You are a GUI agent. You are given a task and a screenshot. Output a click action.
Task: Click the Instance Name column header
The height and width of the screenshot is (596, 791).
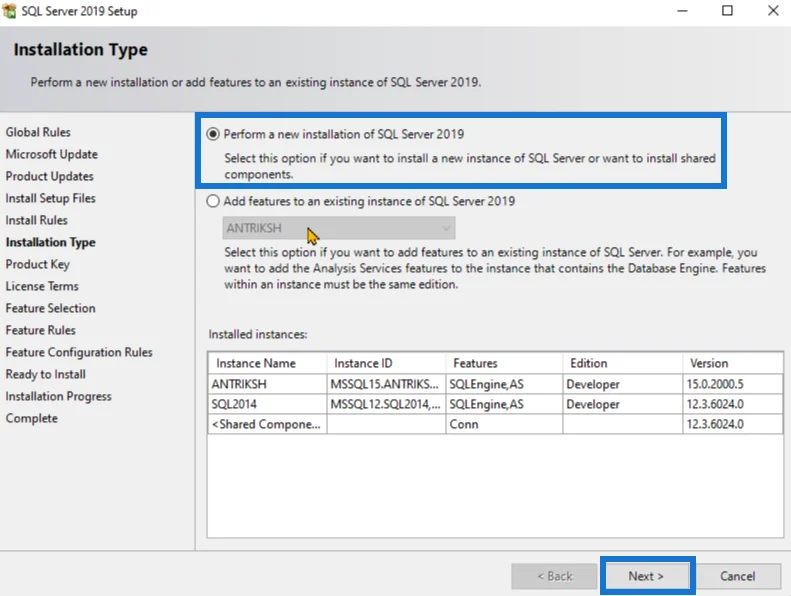267,363
